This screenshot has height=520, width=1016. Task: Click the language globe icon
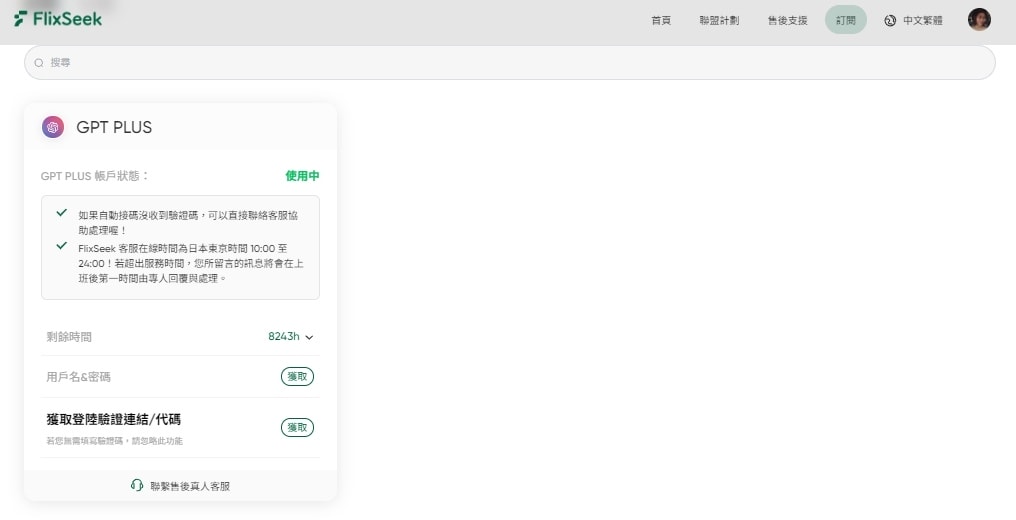tap(890, 21)
